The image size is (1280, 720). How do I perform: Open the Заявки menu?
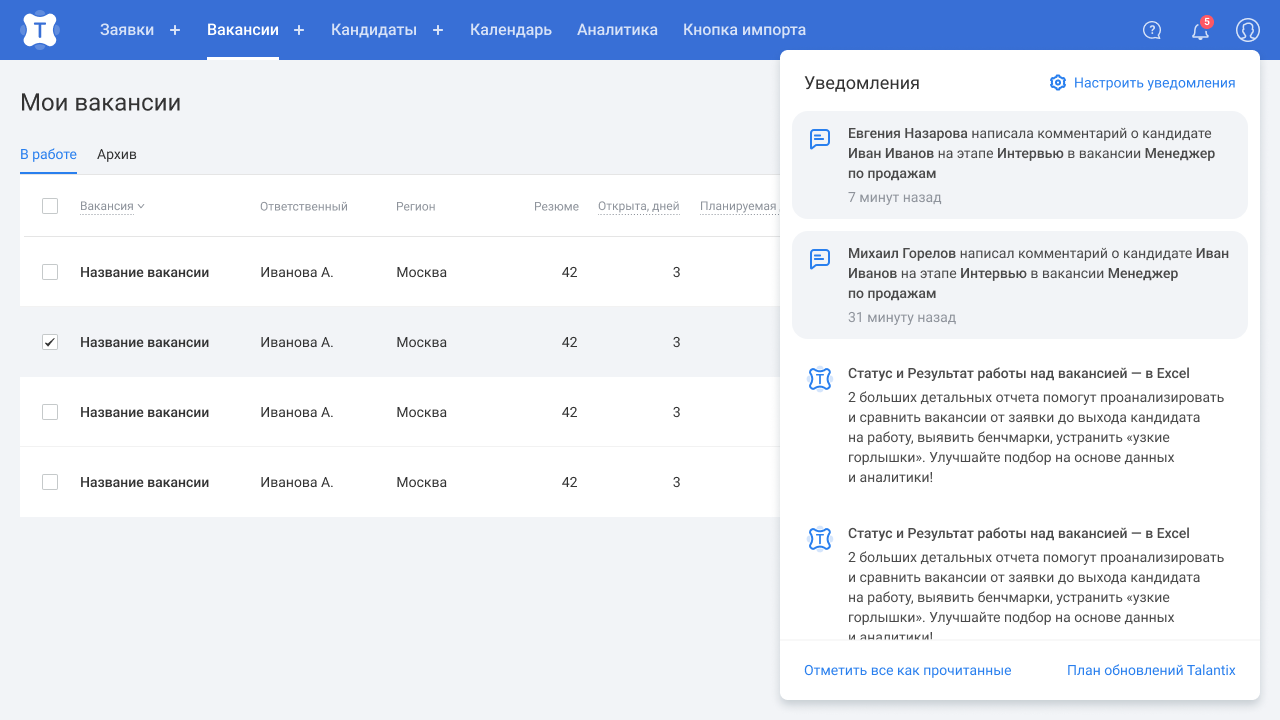(127, 30)
